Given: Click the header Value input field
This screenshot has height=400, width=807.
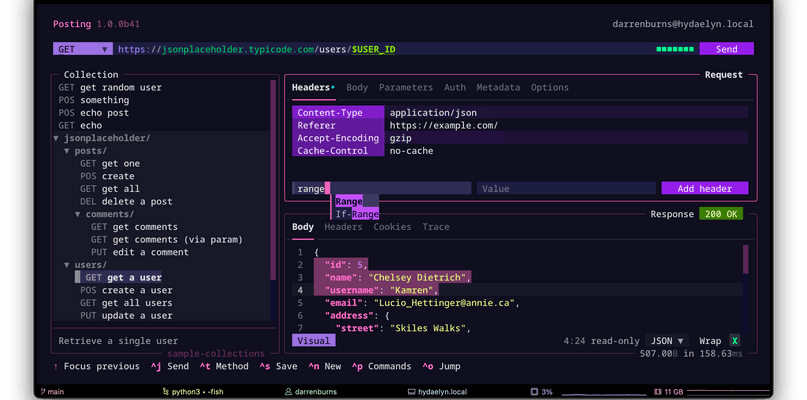Looking at the screenshot, I should pyautogui.click(x=565, y=188).
